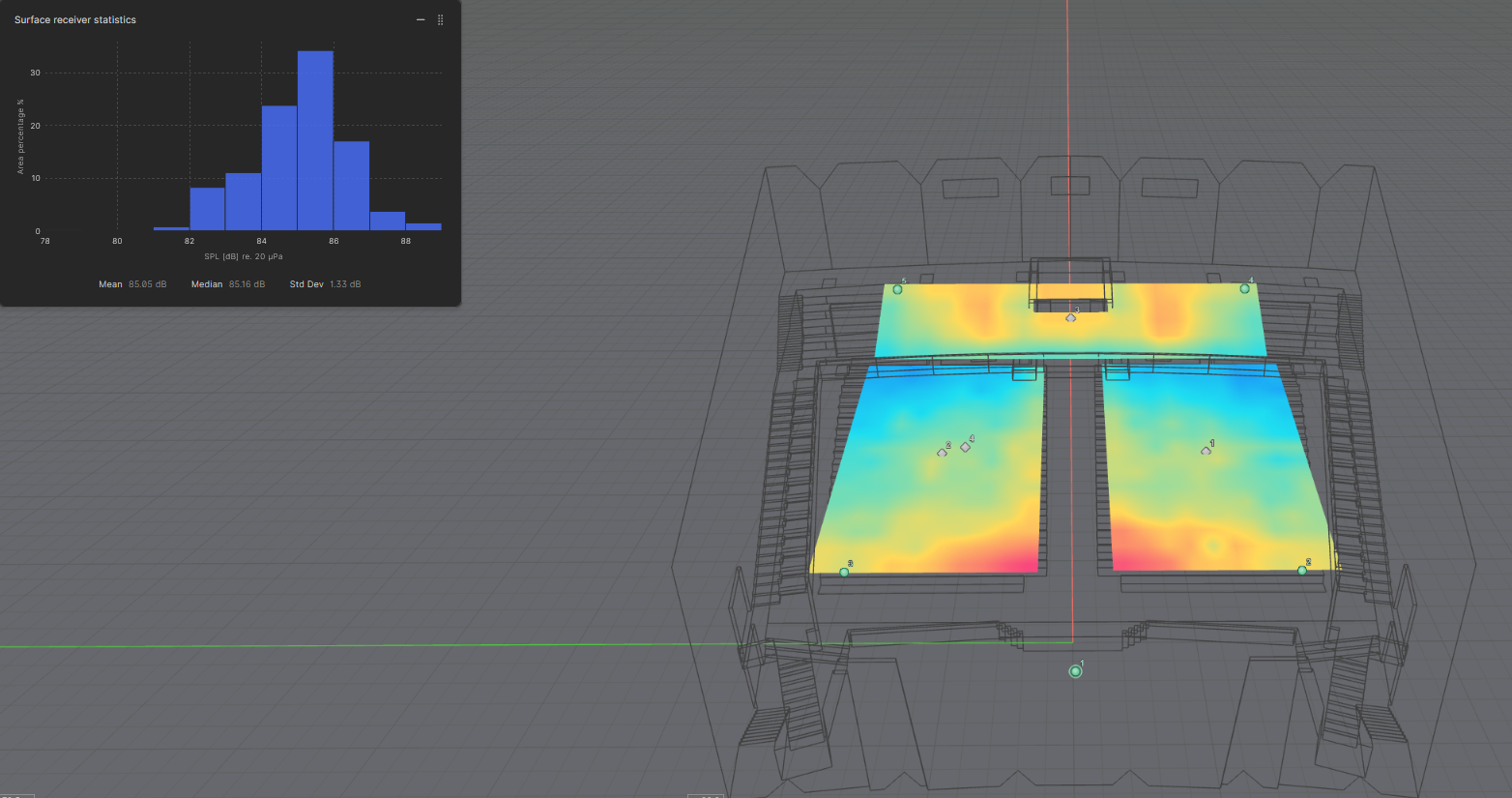The width and height of the screenshot is (1512, 798).
Task: Select diamond receiver 3 on the balcony surface
Action: [x=1071, y=317]
